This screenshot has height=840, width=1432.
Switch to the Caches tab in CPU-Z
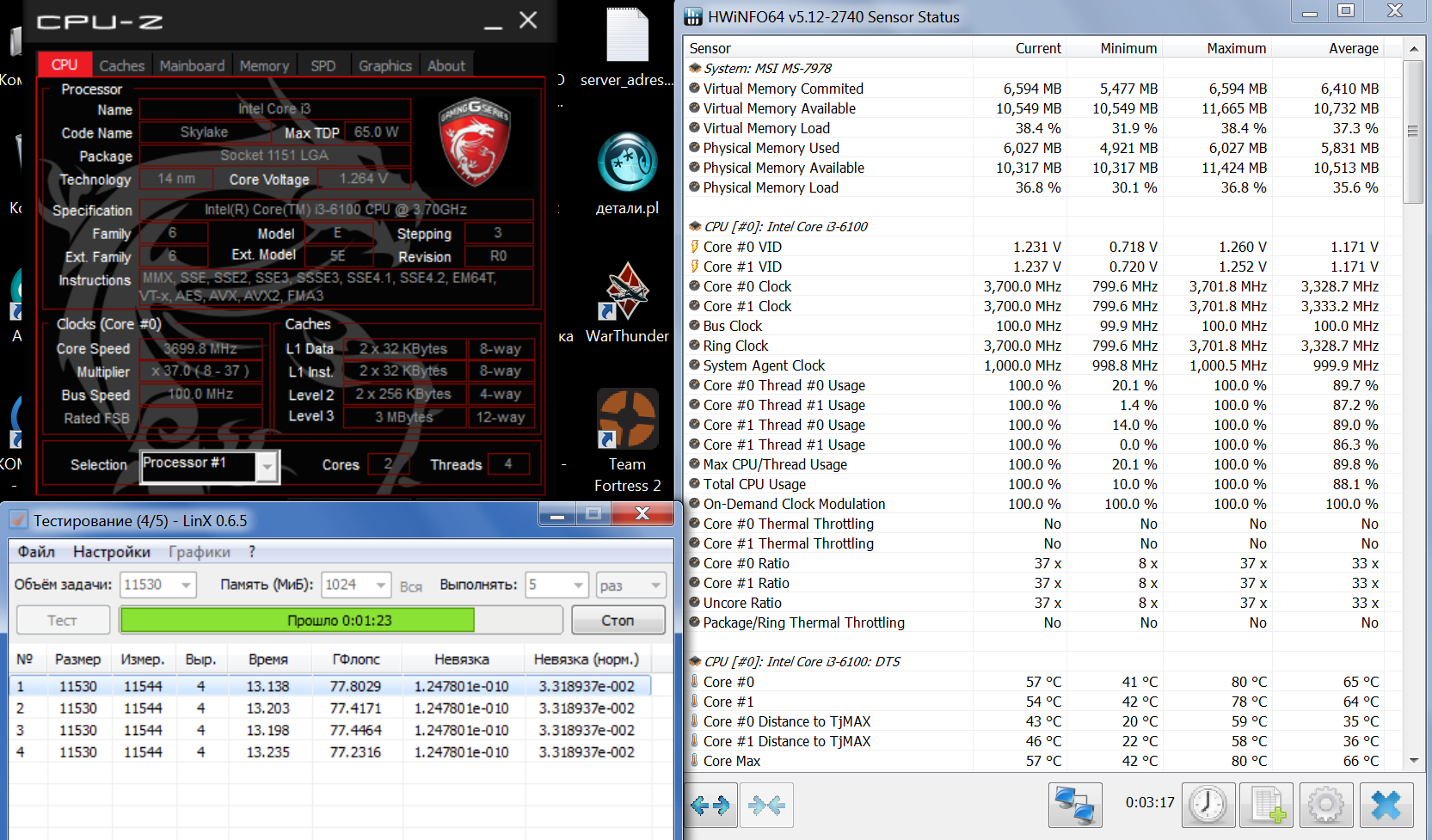click(122, 65)
